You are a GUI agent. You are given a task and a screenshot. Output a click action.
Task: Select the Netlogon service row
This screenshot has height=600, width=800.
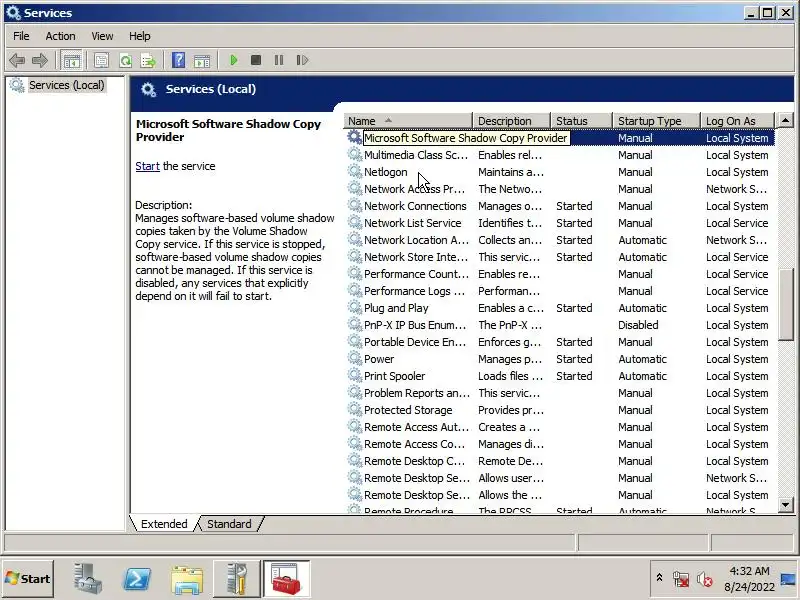click(x=560, y=172)
